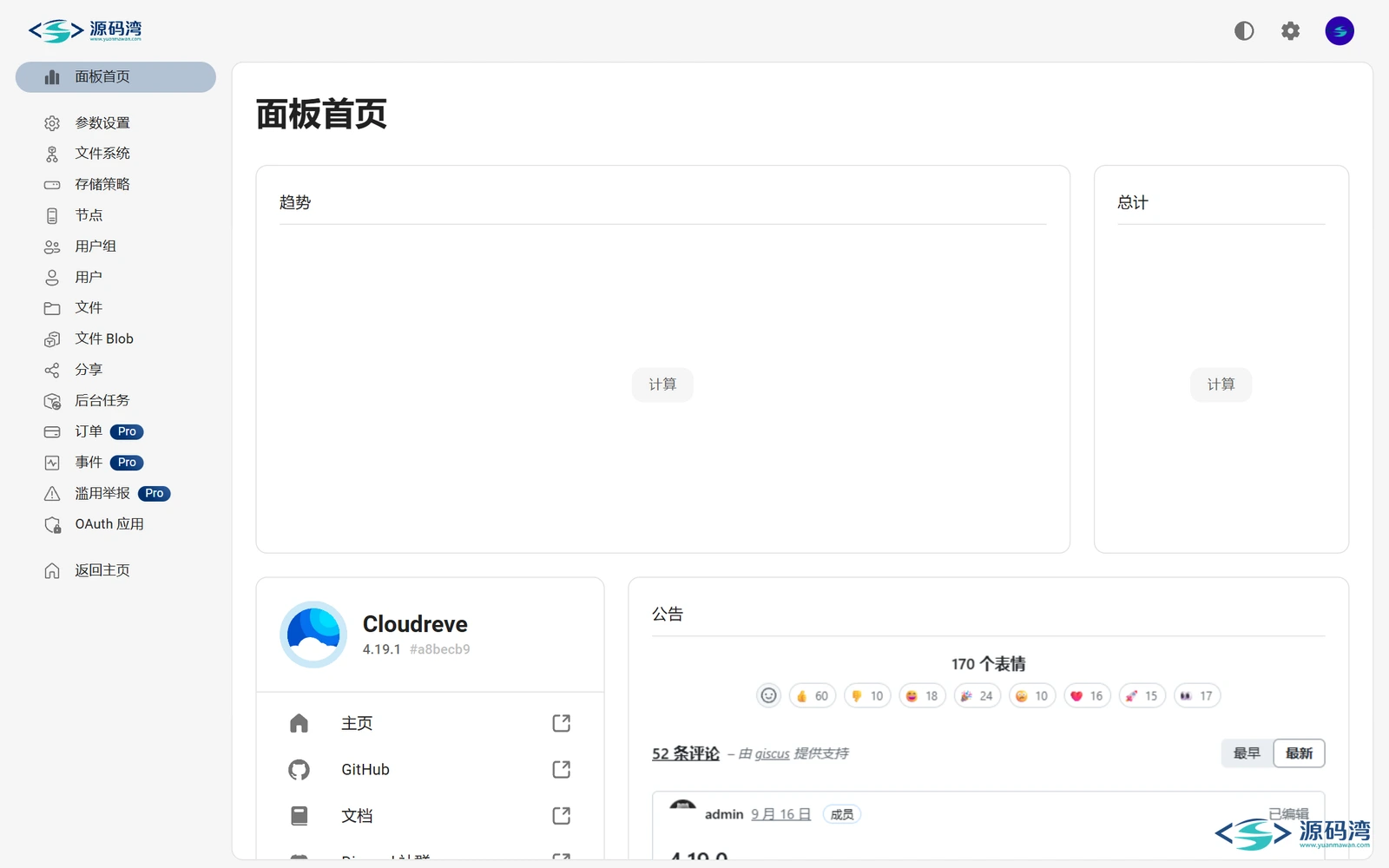Sort comments by 最新
Screen dimensions: 1389x868
click(1299, 753)
